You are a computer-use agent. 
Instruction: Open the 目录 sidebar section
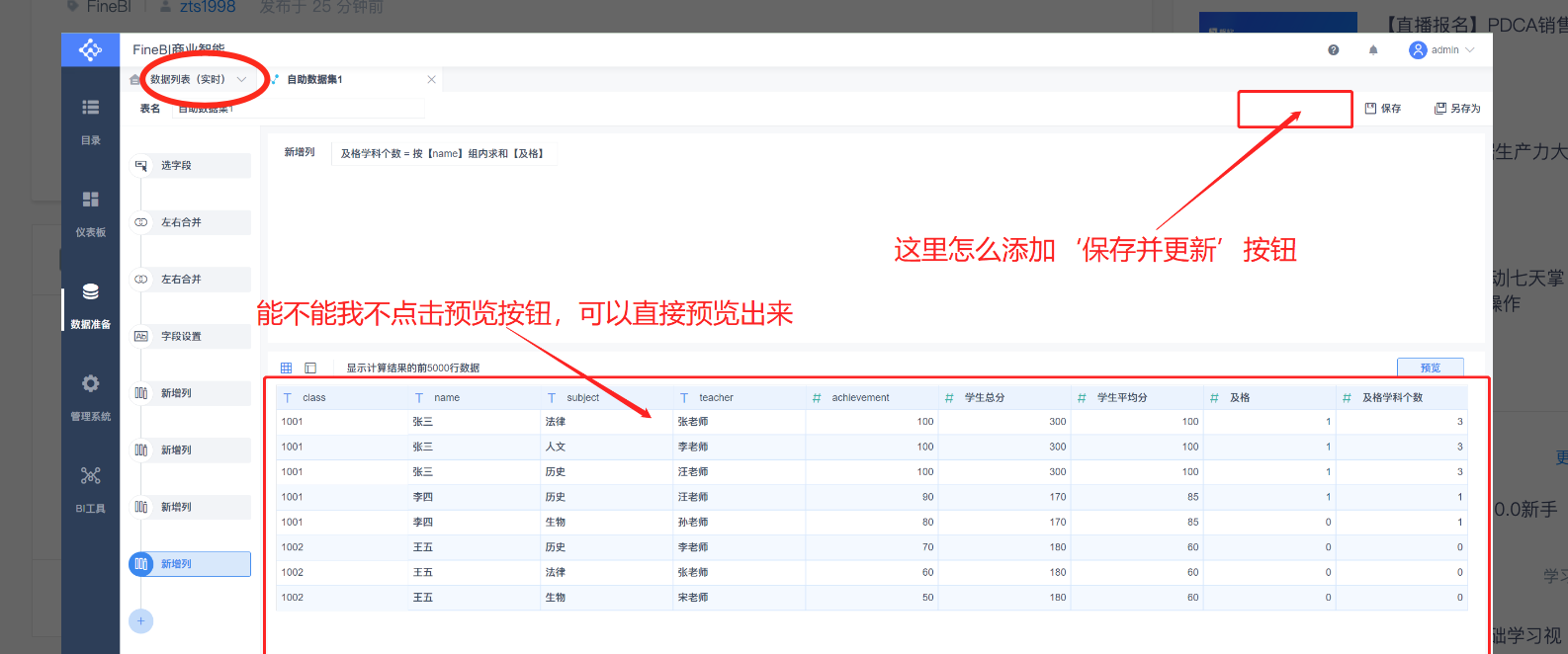pos(90,121)
